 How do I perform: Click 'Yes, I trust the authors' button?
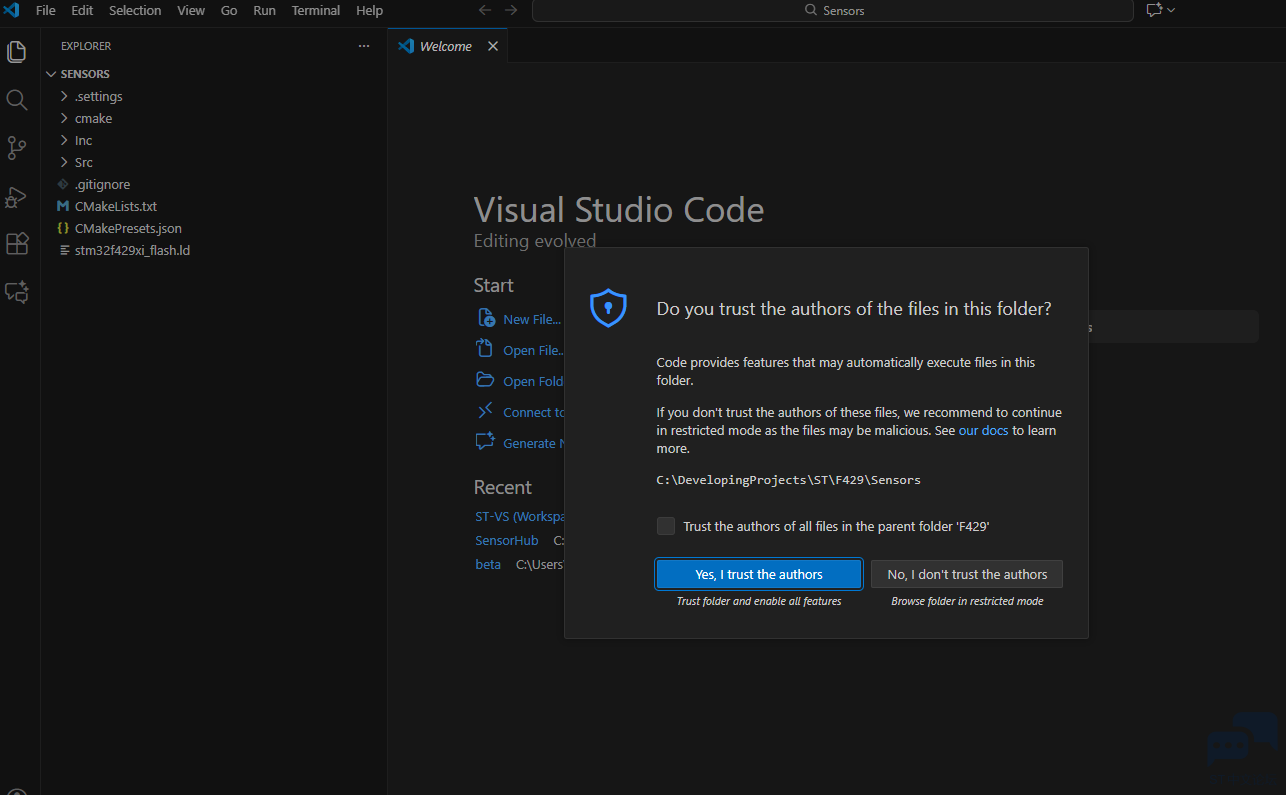(758, 574)
